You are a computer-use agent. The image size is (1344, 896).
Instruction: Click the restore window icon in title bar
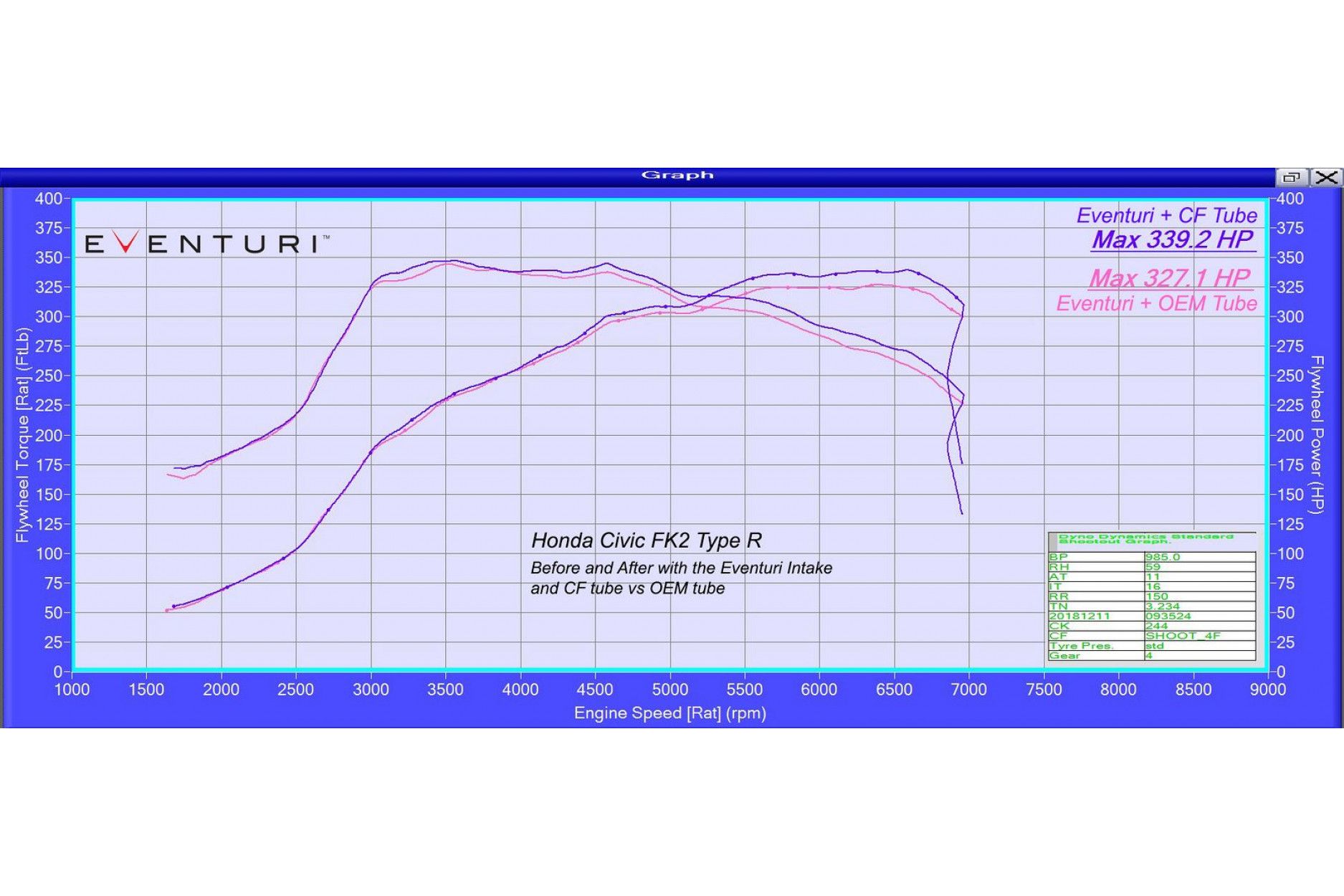1292,177
